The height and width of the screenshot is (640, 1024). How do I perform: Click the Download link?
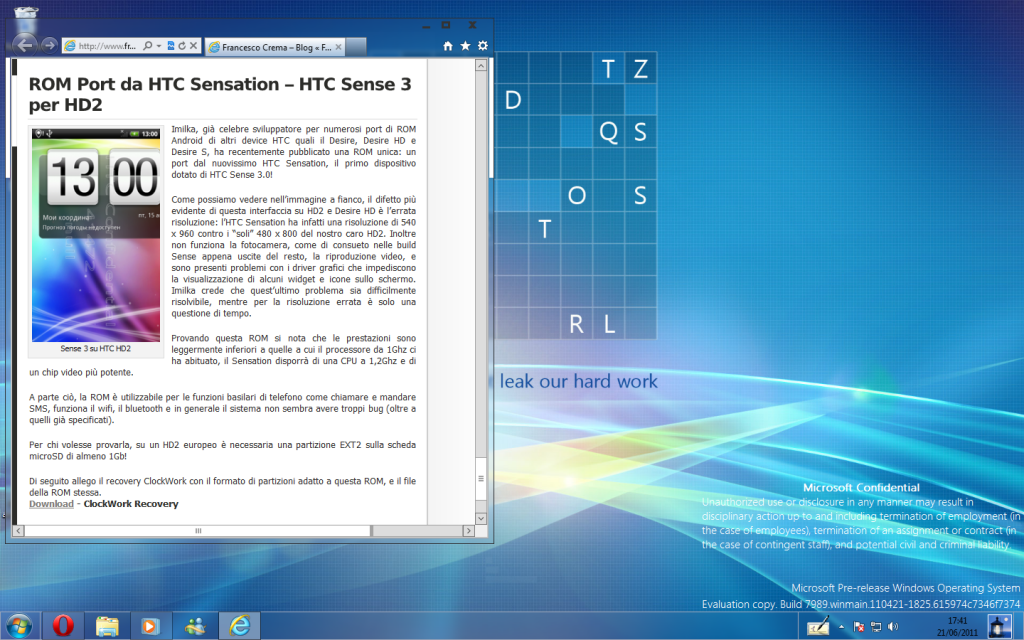pos(51,504)
